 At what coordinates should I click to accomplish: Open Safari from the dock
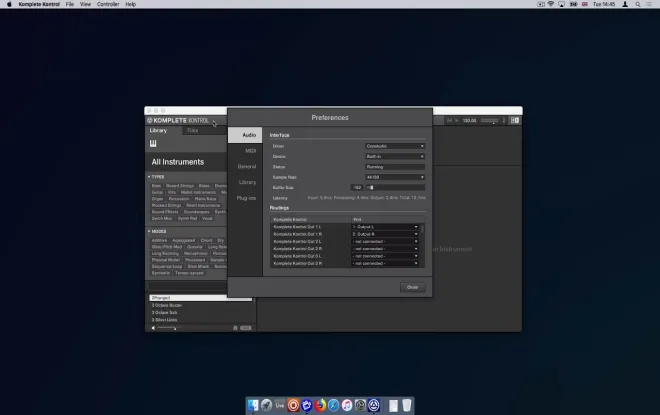(x=333, y=405)
